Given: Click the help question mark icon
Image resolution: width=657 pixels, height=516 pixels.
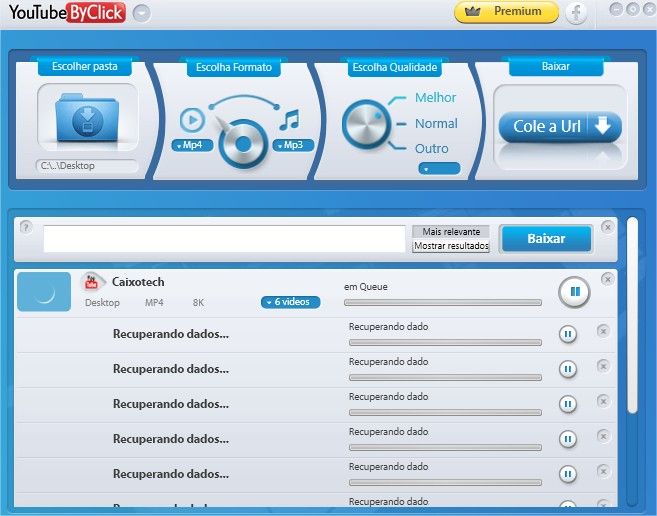Looking at the screenshot, I should point(26,227).
